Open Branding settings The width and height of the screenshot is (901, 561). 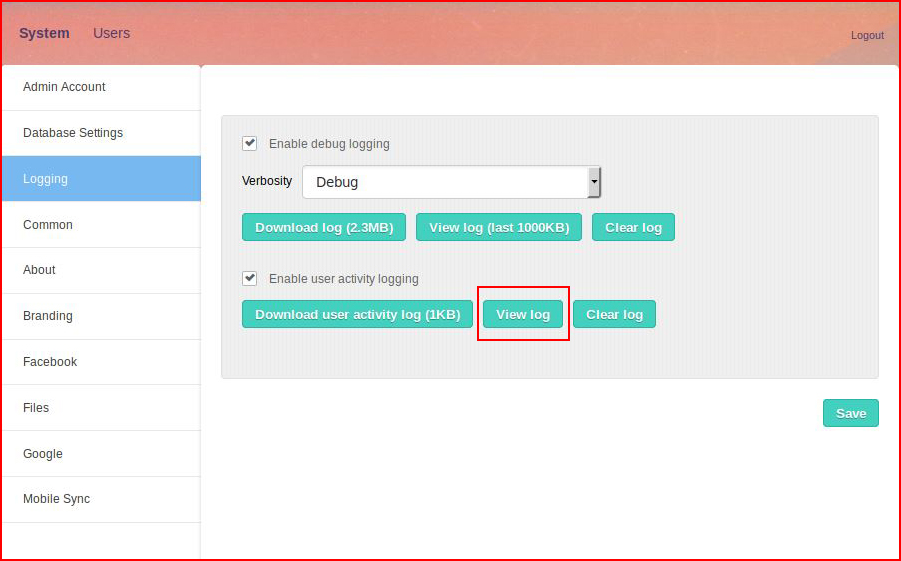coord(101,316)
